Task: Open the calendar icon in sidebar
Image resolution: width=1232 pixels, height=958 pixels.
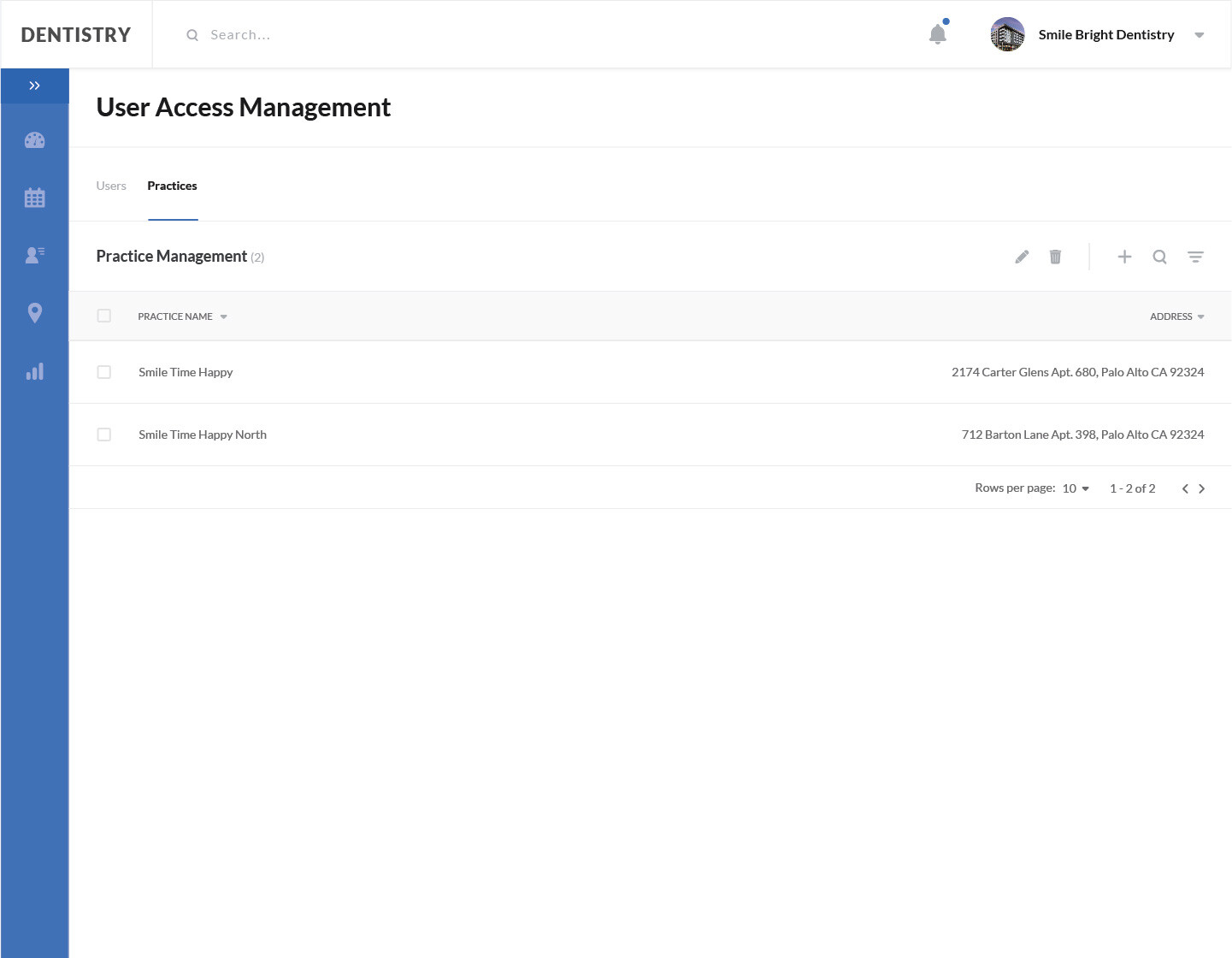Action: 34,198
